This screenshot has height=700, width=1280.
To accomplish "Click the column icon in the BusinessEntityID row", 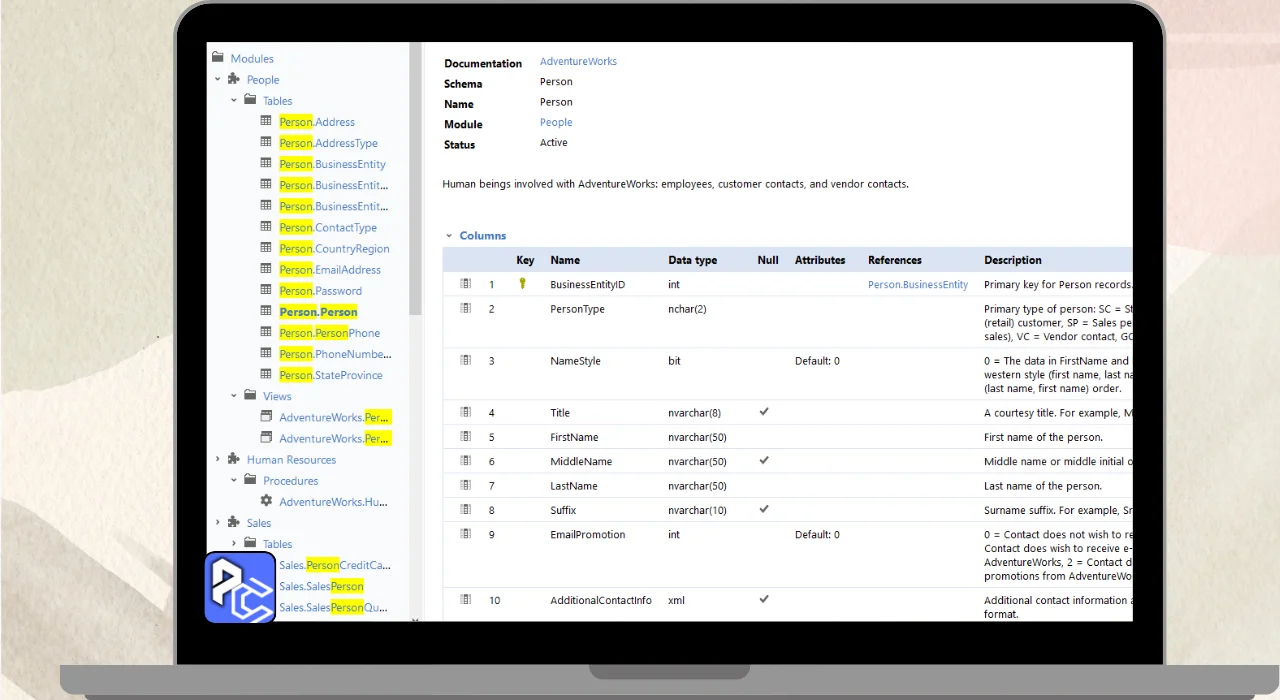I will 465,284.
